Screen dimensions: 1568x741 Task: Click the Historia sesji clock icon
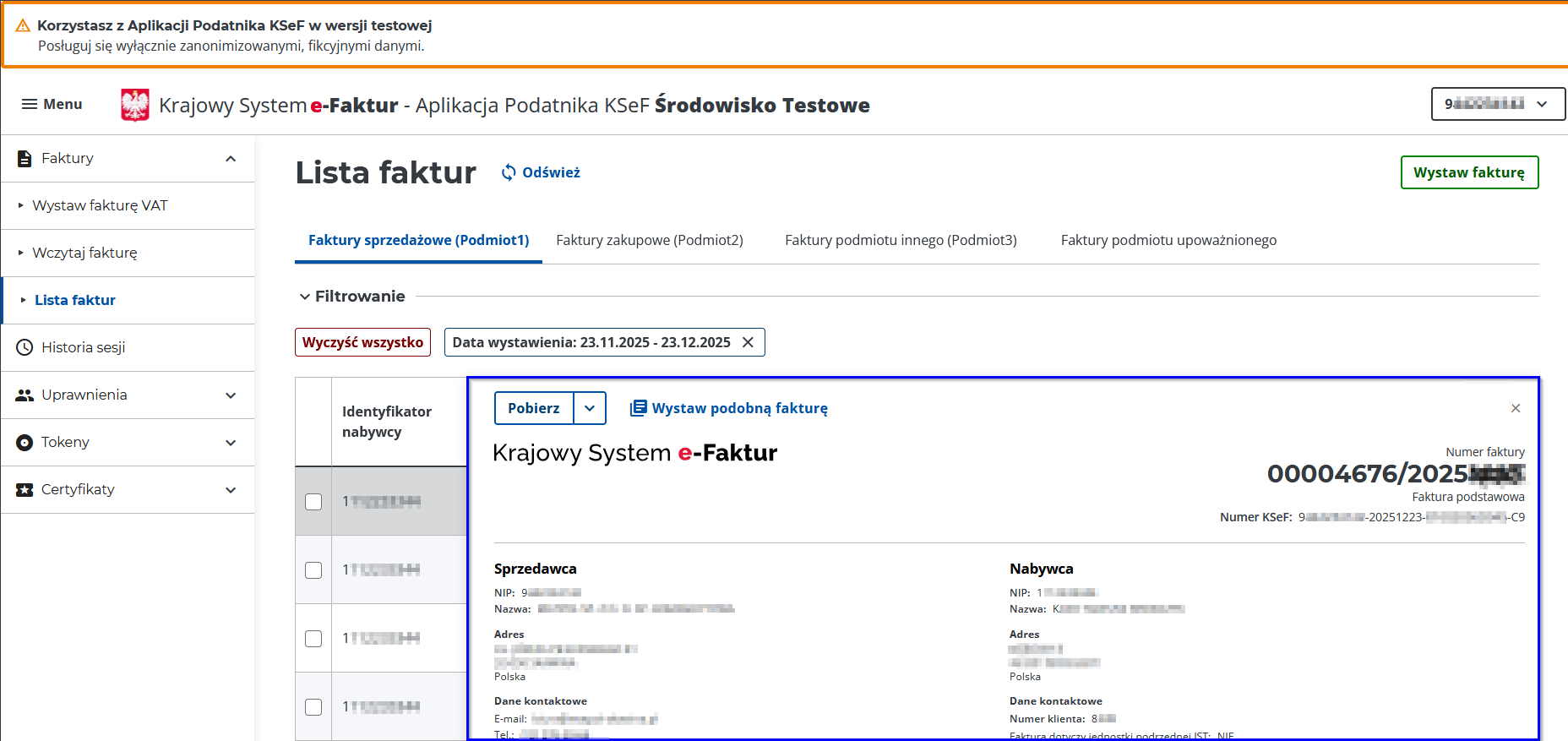coord(24,347)
